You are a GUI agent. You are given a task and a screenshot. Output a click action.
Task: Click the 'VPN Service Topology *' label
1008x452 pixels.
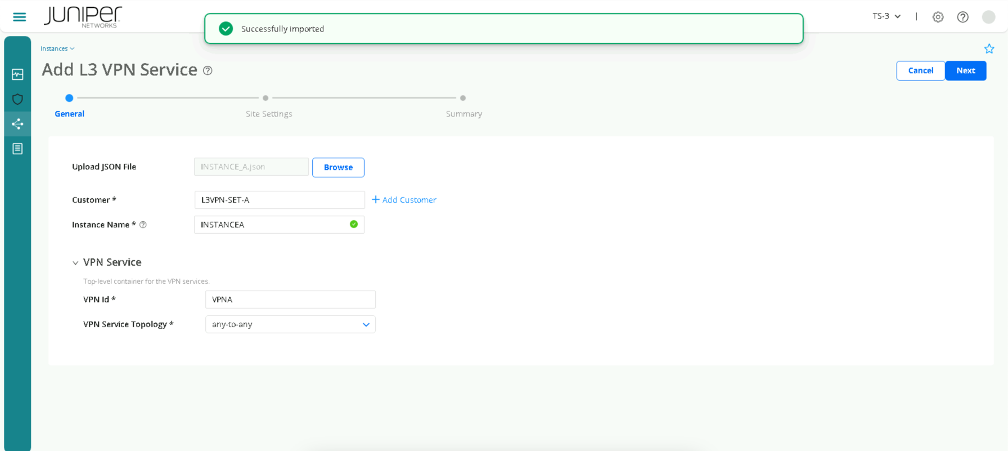(129, 325)
